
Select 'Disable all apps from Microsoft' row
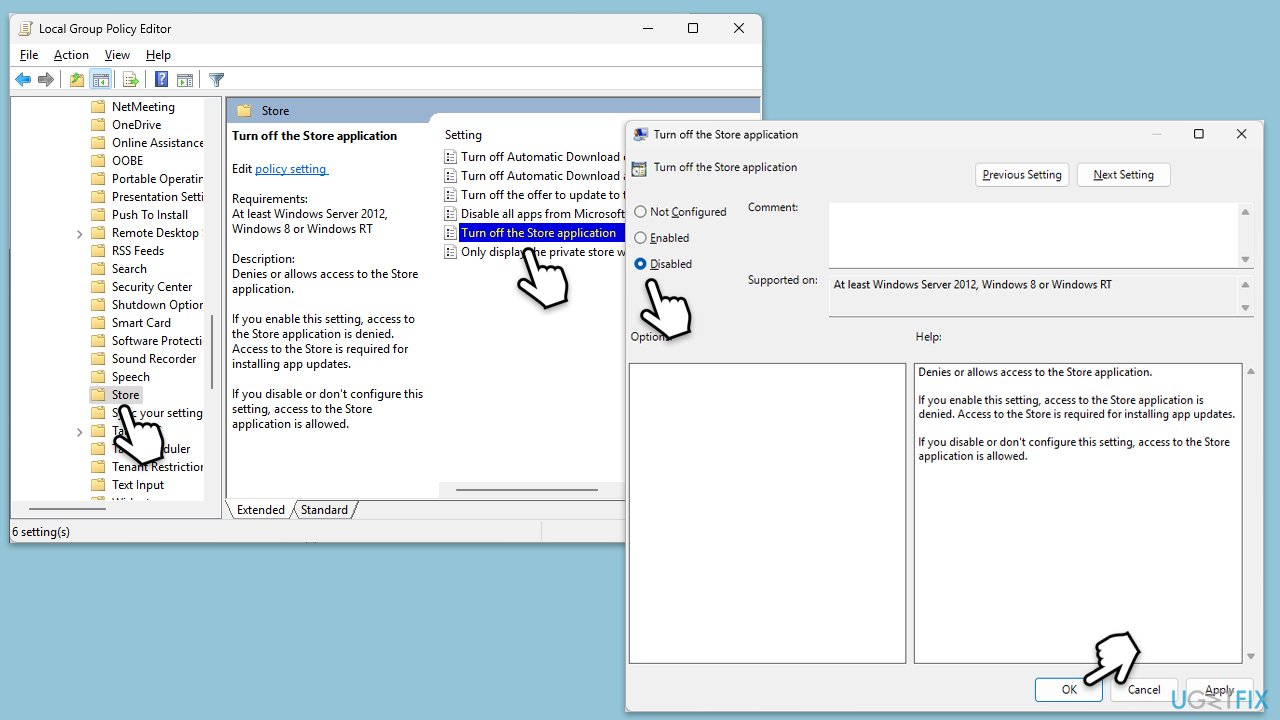pyautogui.click(x=535, y=214)
